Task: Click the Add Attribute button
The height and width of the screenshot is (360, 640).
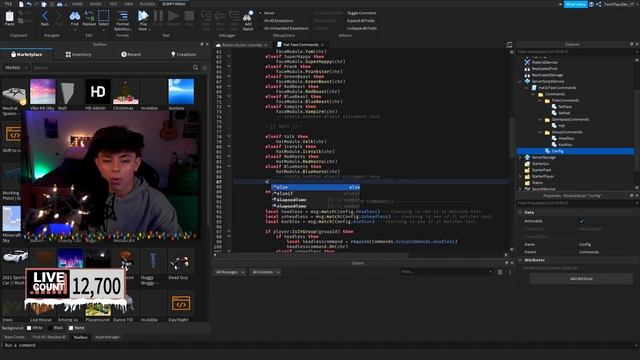Action: pyautogui.click(x=581, y=279)
